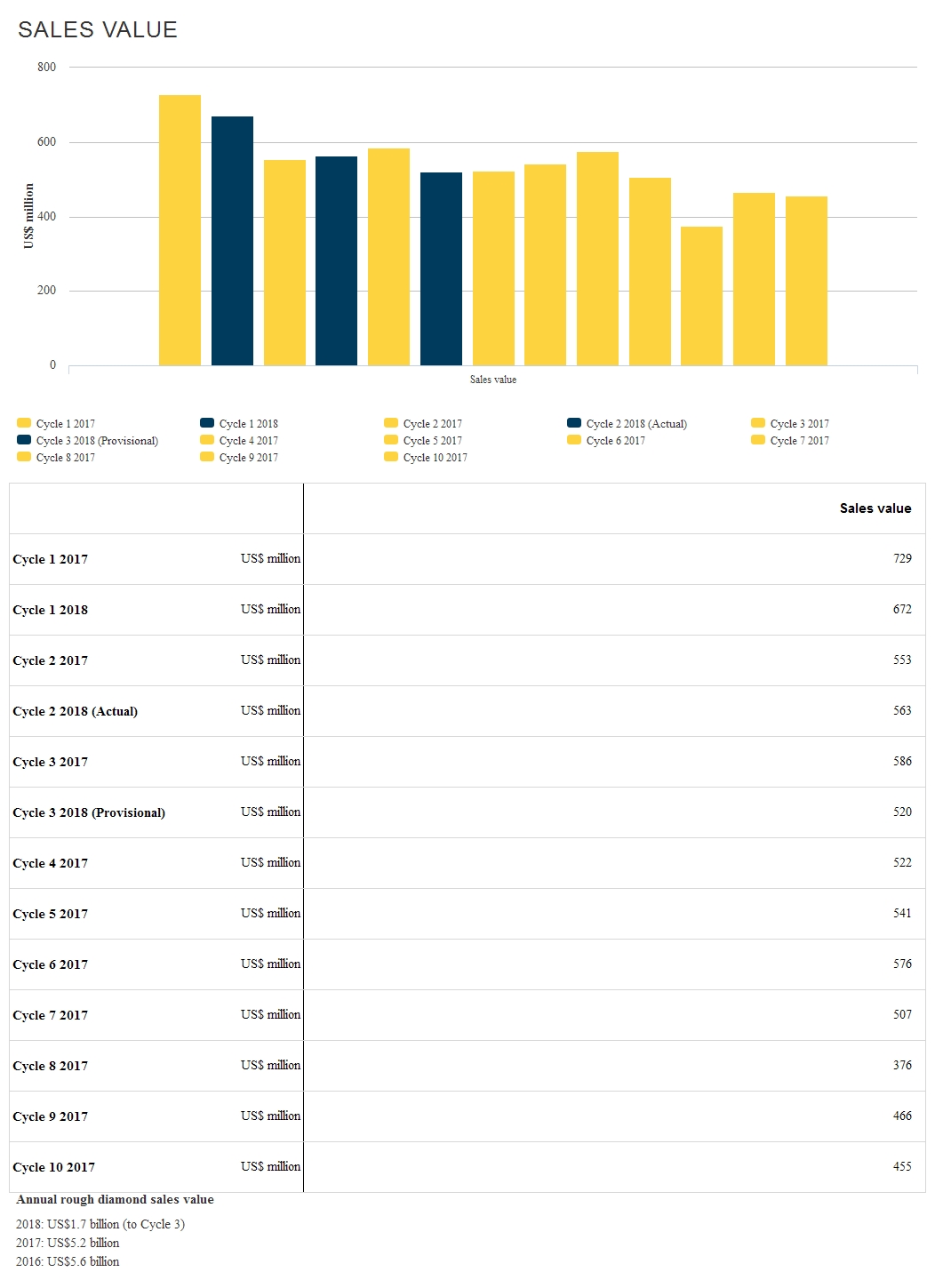Toggle Cycle 3 2018 (Provisional) legend entry

88,441
